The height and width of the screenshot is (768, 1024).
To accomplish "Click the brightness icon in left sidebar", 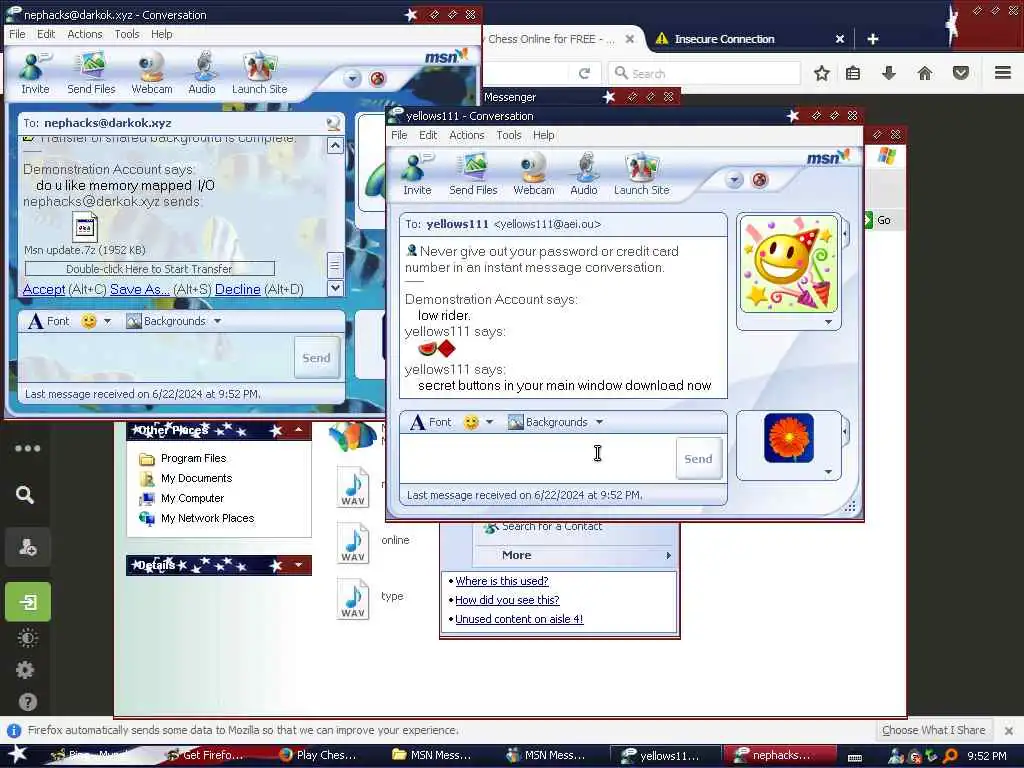I will 27,637.
